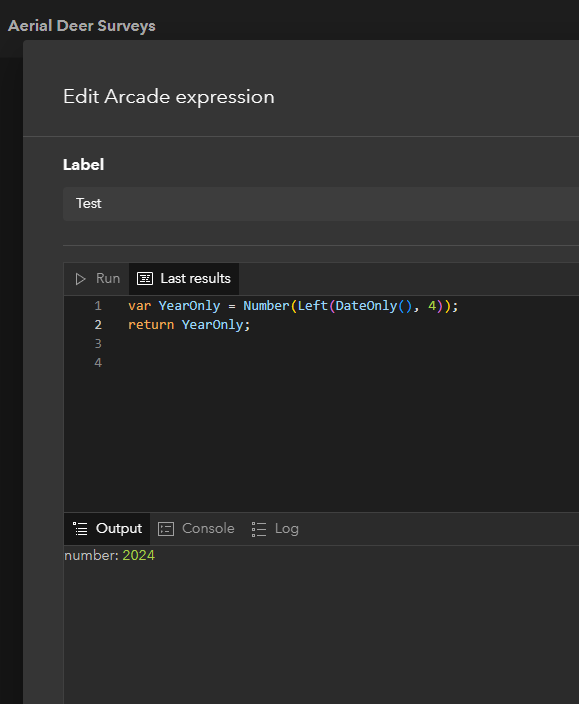Click line number 3 in editor gutter
The width and height of the screenshot is (579, 704).
click(98, 344)
